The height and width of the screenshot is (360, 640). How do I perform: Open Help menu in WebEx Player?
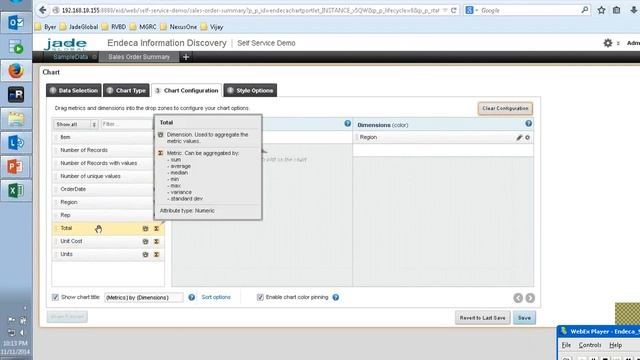616,345
